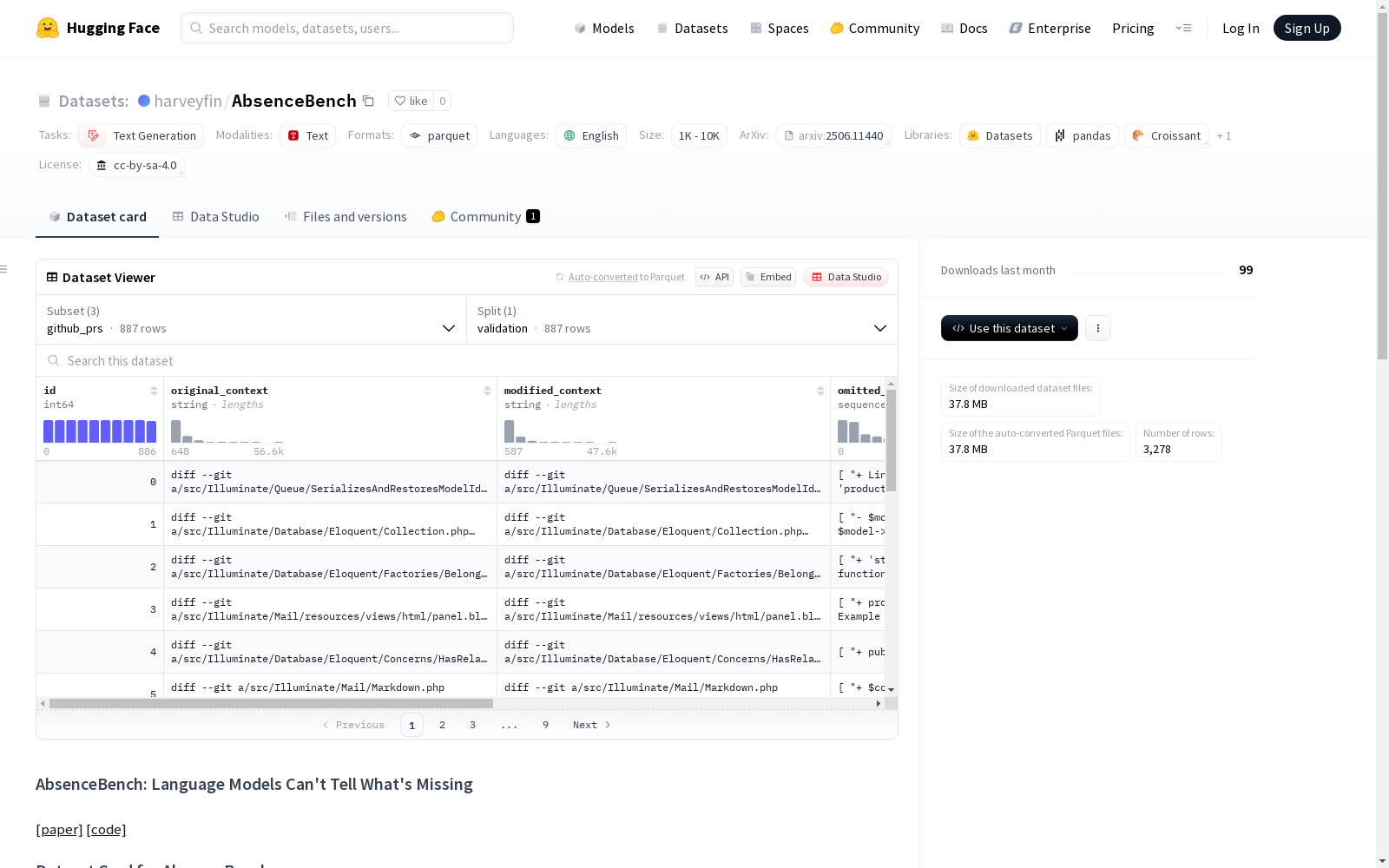Sort by the modified_context column
1389x868 pixels.
(820, 391)
